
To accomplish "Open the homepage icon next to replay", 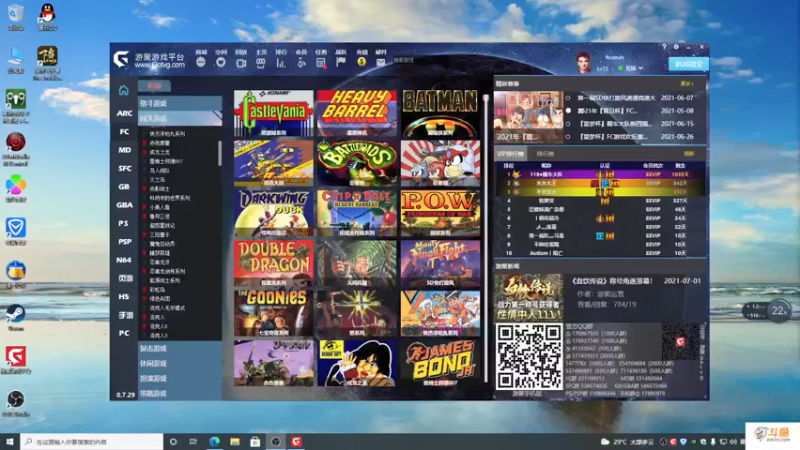I will point(261,63).
